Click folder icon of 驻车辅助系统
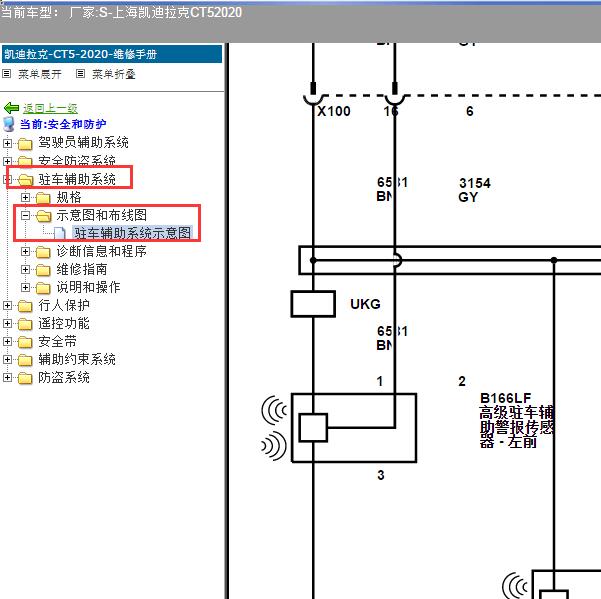Screen dimensions: 601x599 [x=25, y=180]
